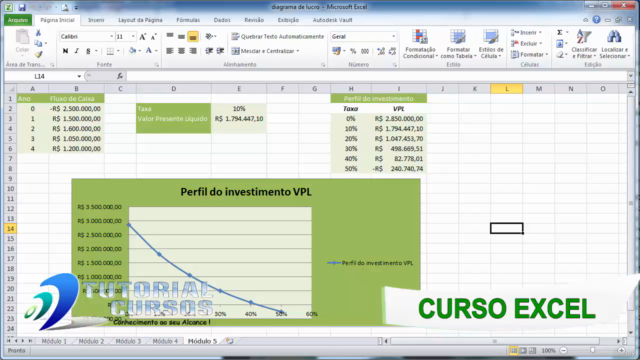Switch to Layout da Página tab
The image size is (640, 360).
[140, 20]
